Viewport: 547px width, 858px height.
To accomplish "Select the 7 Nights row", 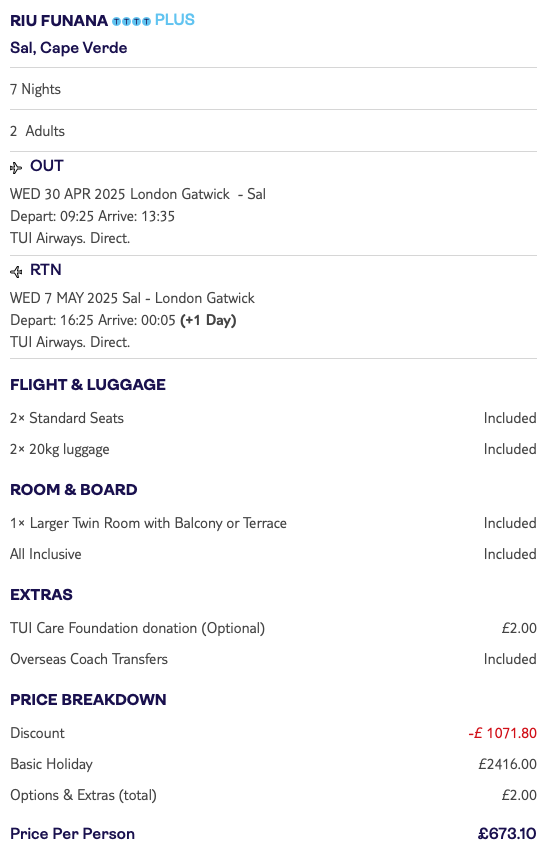I will (x=274, y=89).
